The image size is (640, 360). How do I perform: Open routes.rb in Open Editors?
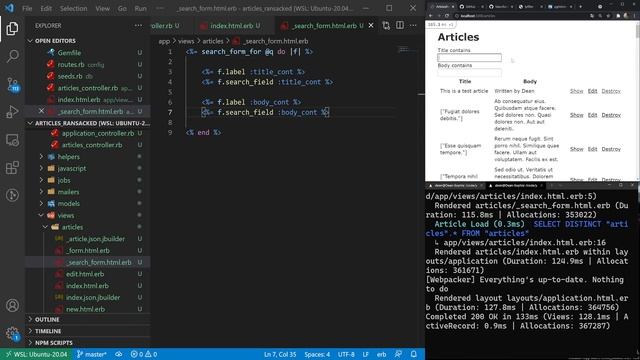(71, 64)
